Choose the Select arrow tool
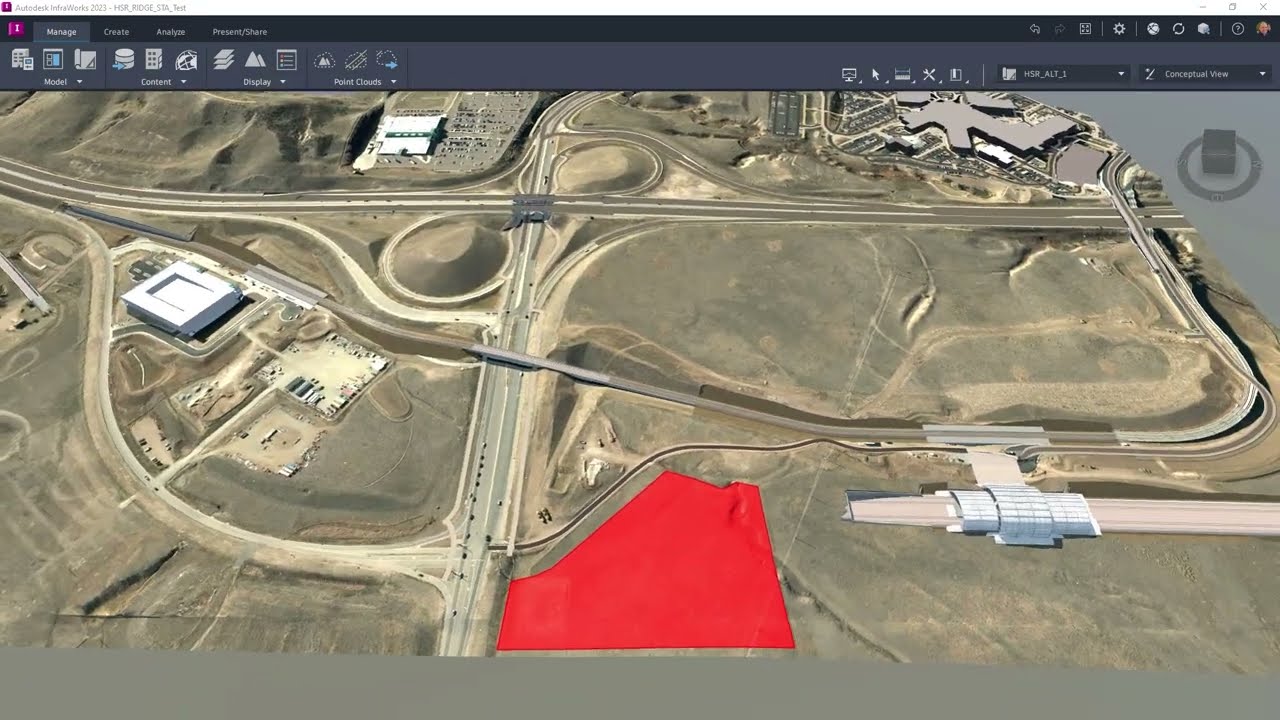Screen dimensions: 1280x720 coord(876,74)
